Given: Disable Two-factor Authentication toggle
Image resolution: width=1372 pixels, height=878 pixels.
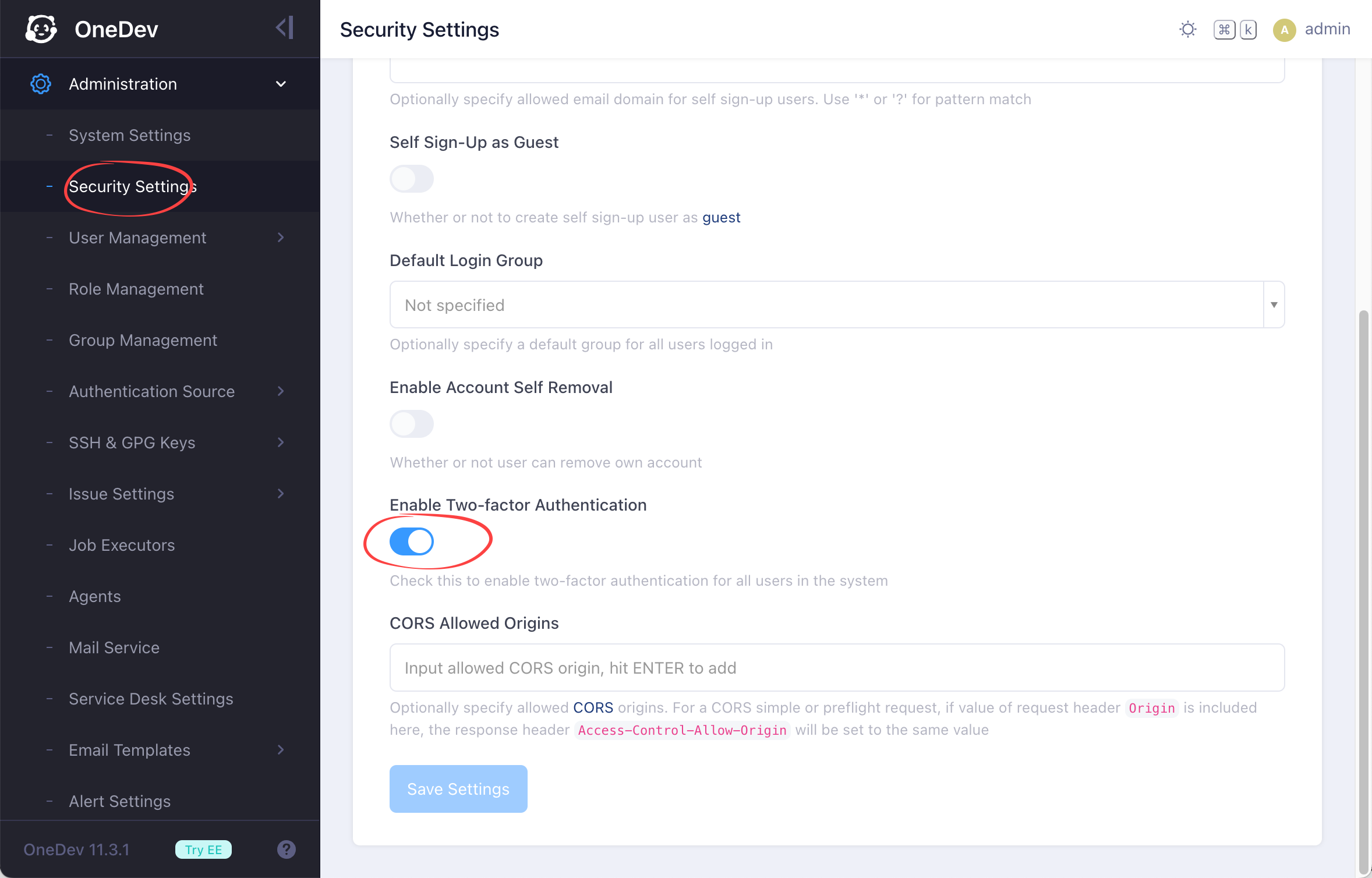Looking at the screenshot, I should pyautogui.click(x=412, y=541).
